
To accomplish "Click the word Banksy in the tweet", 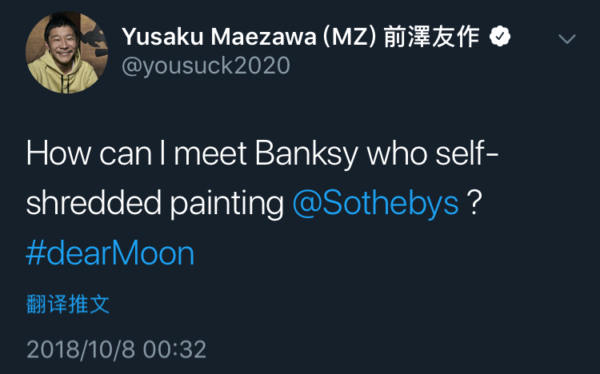I will (x=306, y=154).
